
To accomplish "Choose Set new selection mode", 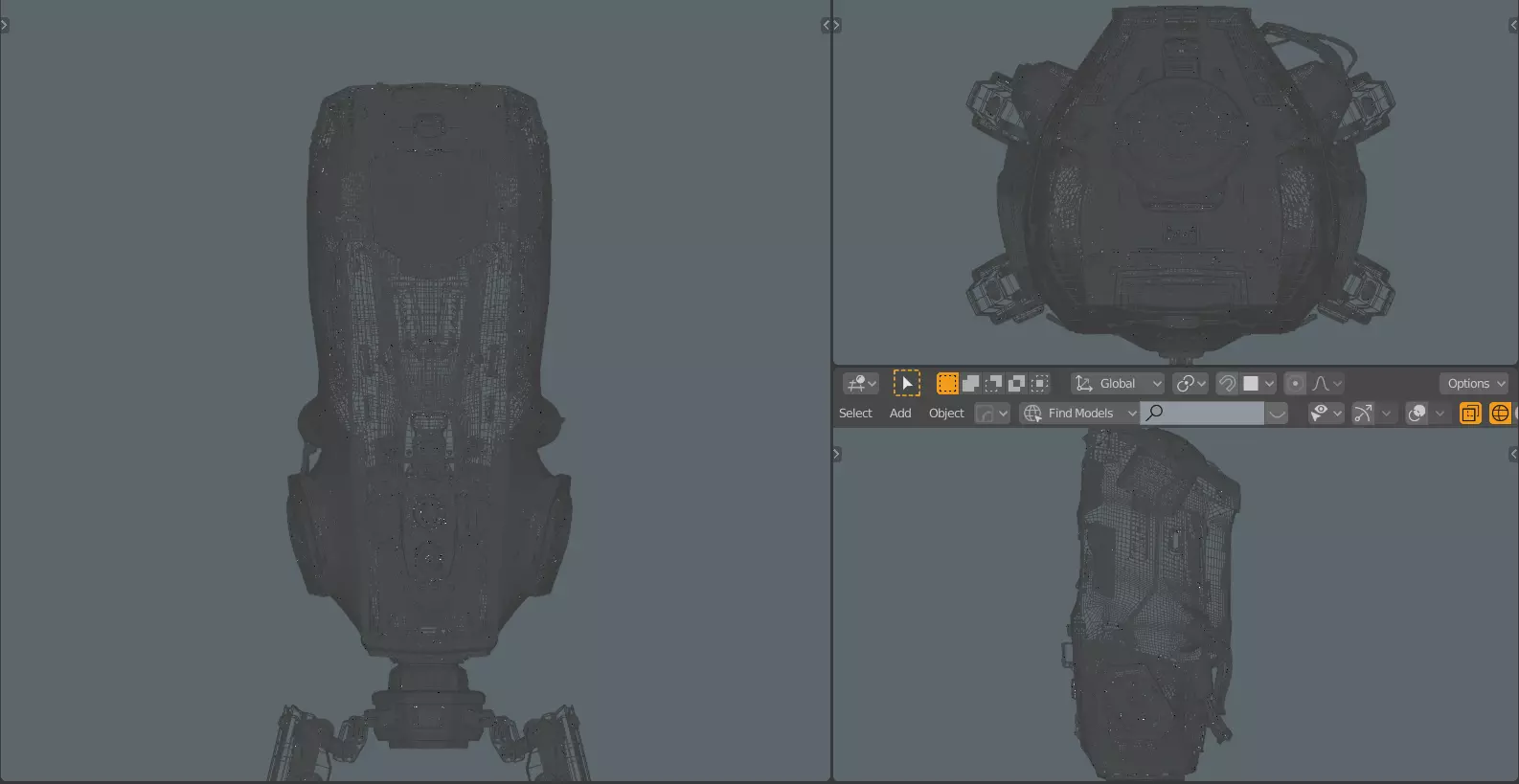I will 947,383.
